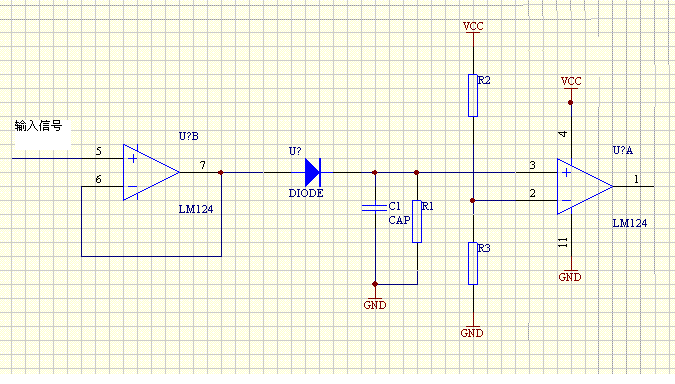Select the U?B op-amp triangle symbol
The width and height of the screenshot is (675, 384).
pyautogui.click(x=151, y=172)
